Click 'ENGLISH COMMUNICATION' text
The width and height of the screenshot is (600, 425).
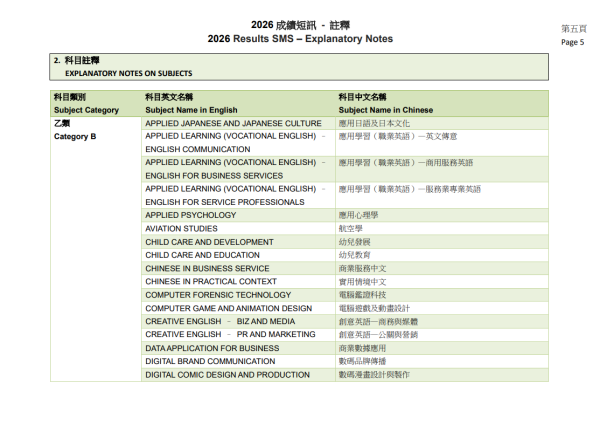tap(198, 149)
